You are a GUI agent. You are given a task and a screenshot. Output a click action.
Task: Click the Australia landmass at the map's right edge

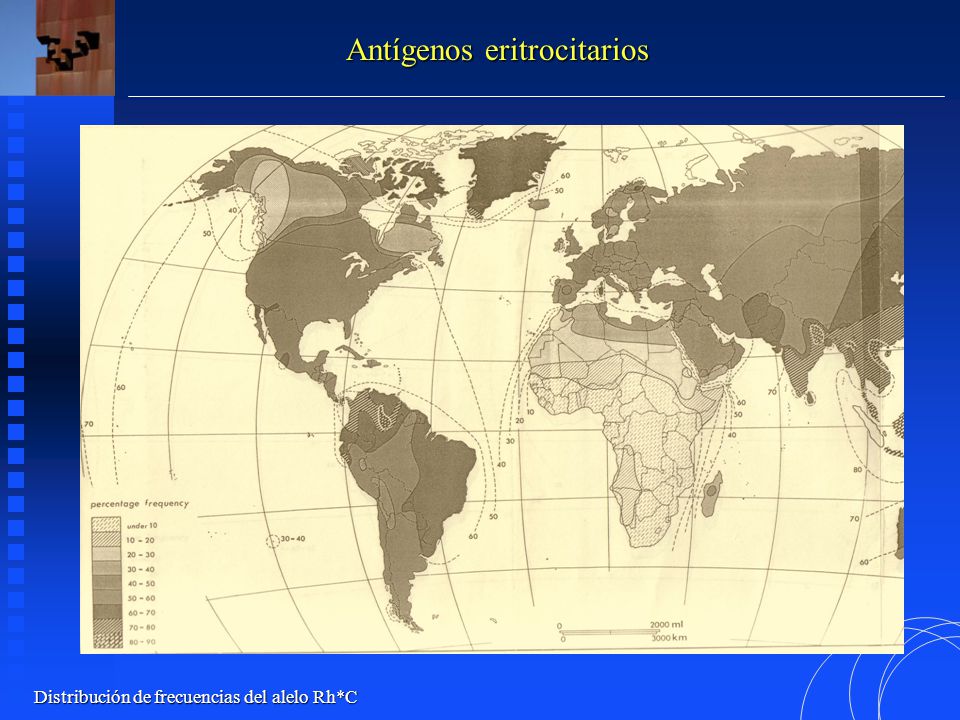tap(899, 533)
